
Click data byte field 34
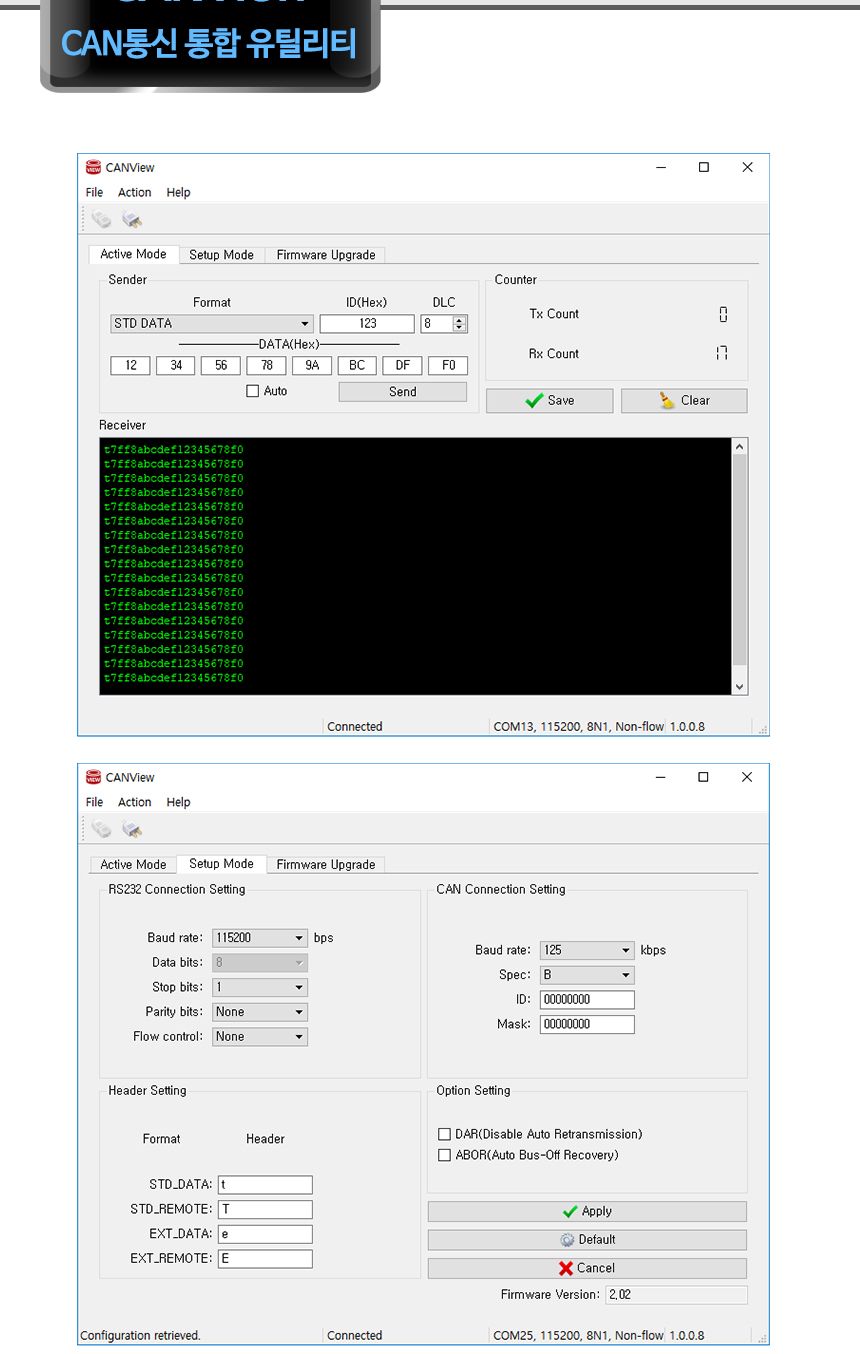point(176,366)
